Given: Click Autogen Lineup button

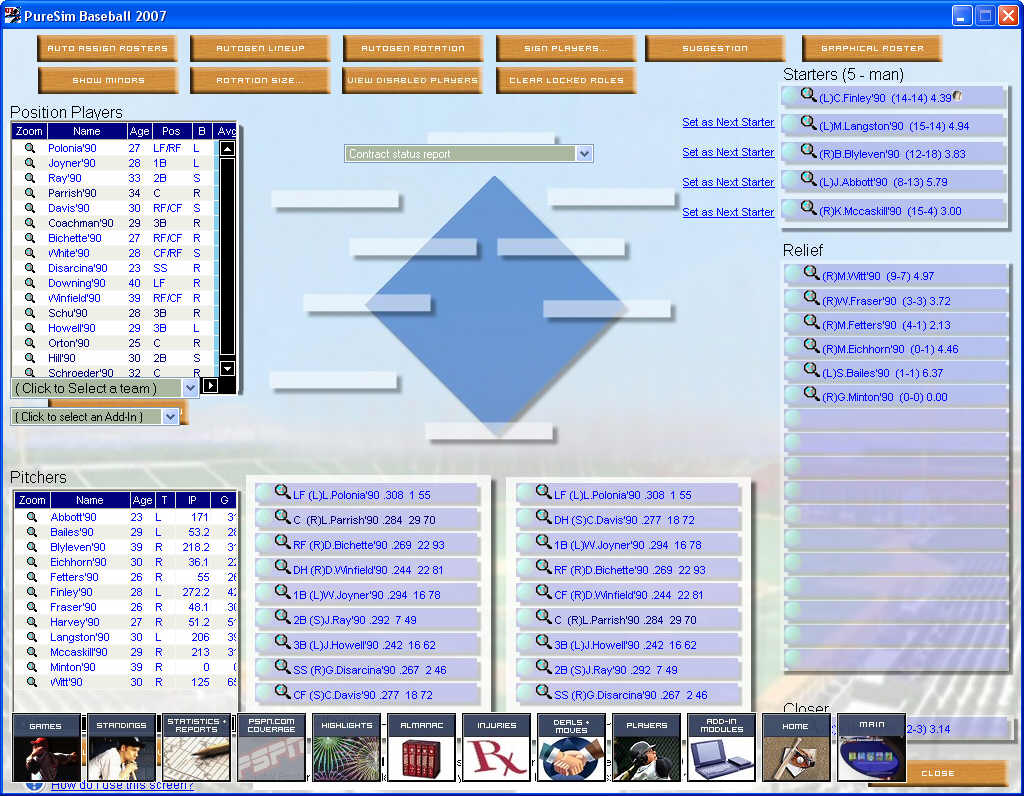Looking at the screenshot, I should coord(260,48).
